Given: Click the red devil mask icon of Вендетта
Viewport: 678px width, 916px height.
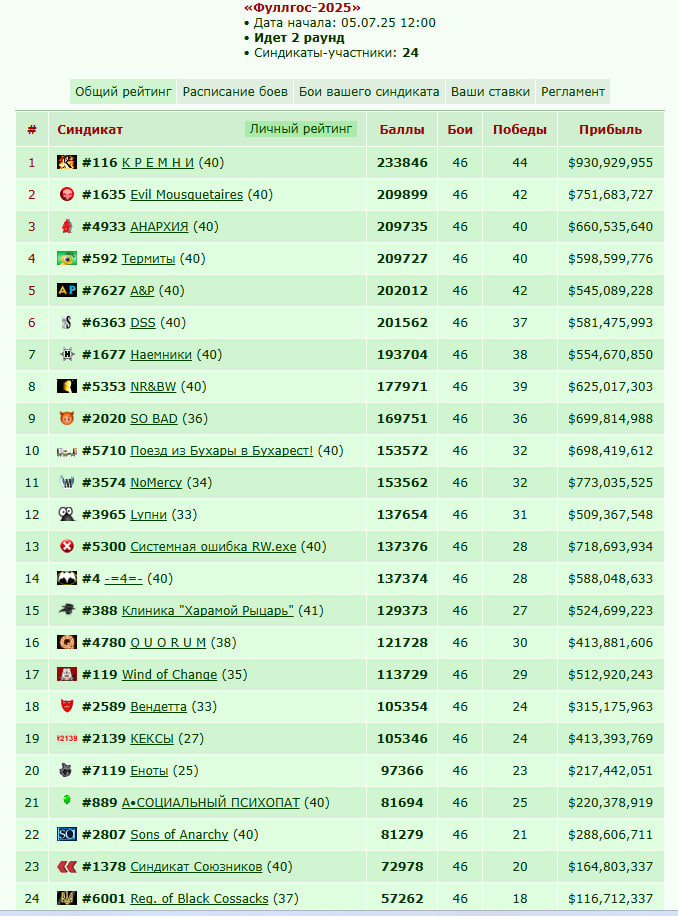Looking at the screenshot, I should [x=67, y=706].
